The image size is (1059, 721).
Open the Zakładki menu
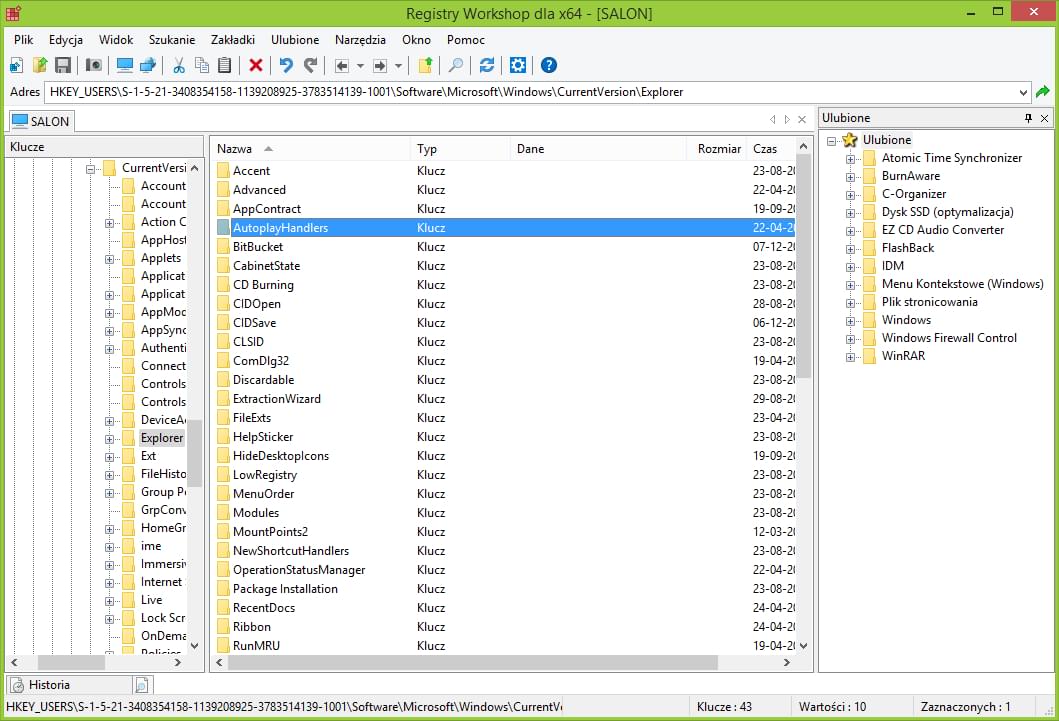(233, 40)
